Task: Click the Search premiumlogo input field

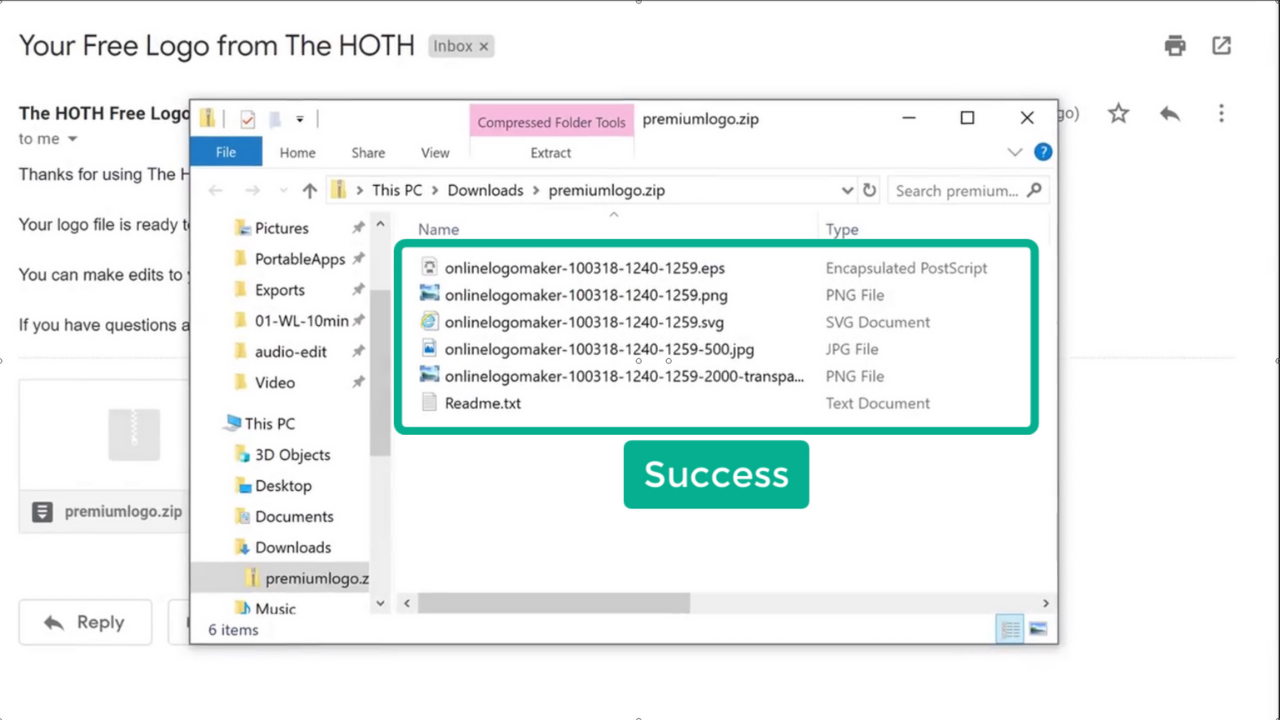Action: coord(957,190)
